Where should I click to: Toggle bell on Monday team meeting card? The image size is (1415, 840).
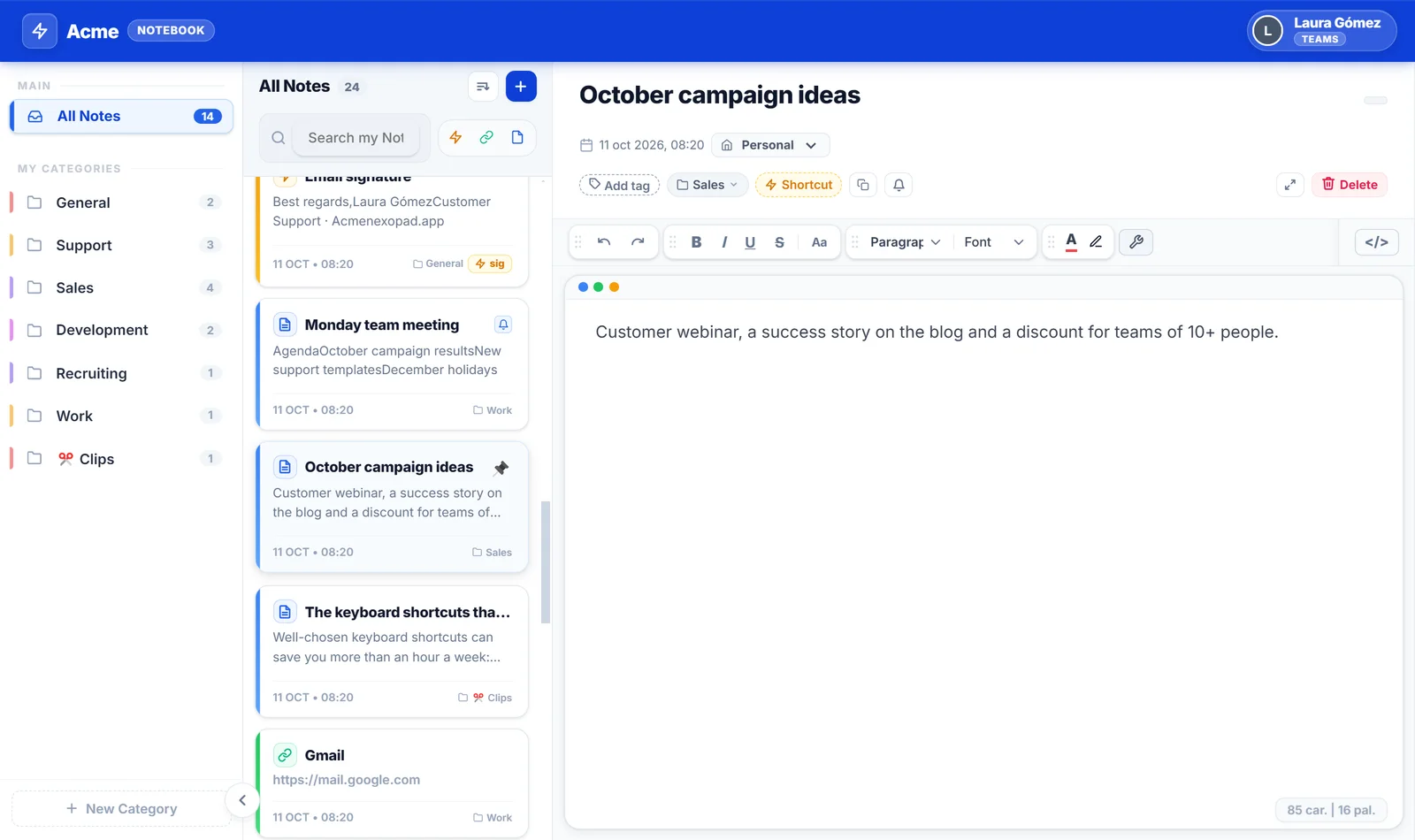[x=503, y=325]
